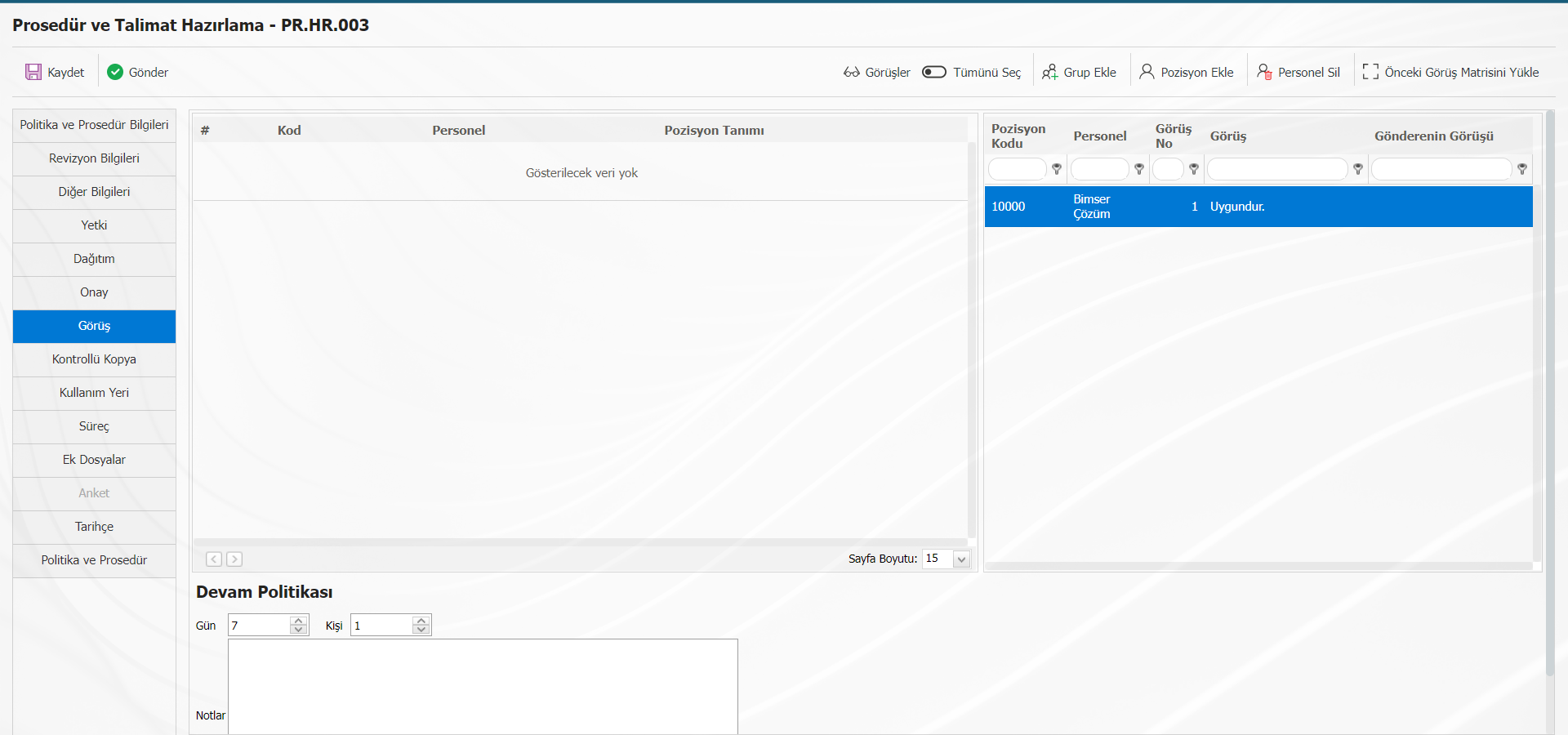Click the Grup Ekle button label
The width and height of the screenshot is (1568, 735).
tap(1089, 72)
